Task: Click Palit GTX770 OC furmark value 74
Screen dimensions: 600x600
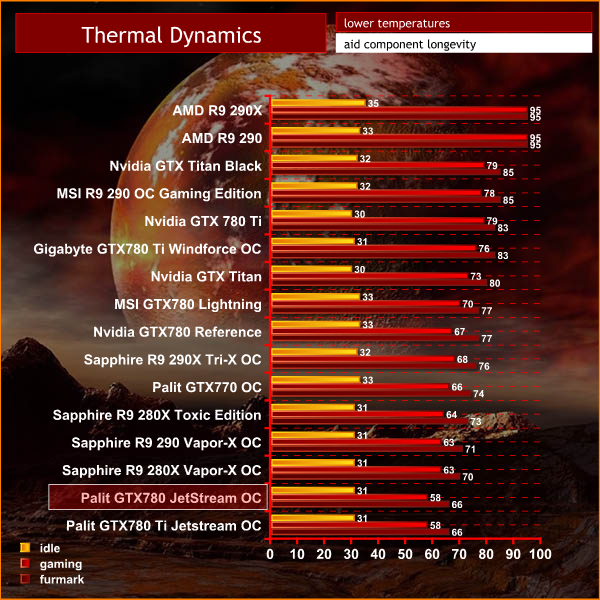Action: point(479,394)
